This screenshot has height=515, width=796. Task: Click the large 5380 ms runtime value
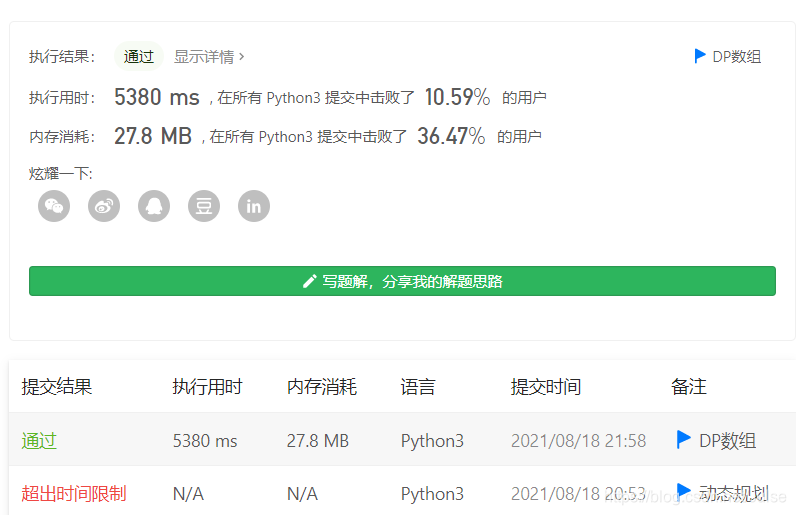point(157,96)
